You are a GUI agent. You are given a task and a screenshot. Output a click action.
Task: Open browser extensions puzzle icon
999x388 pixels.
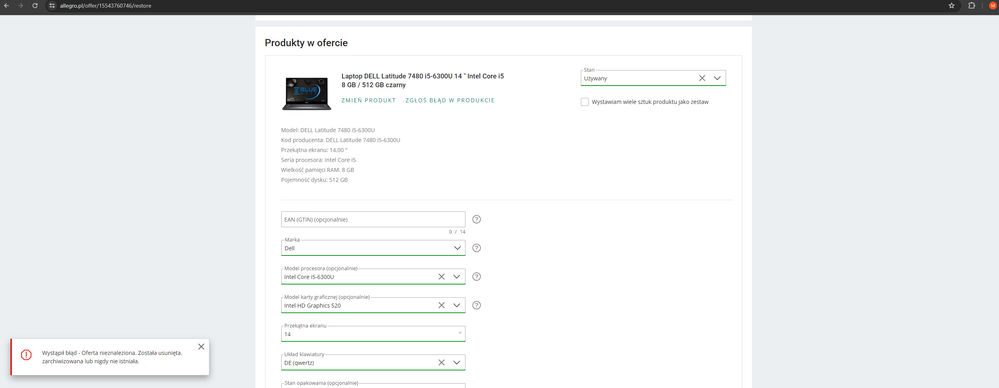point(972,5)
